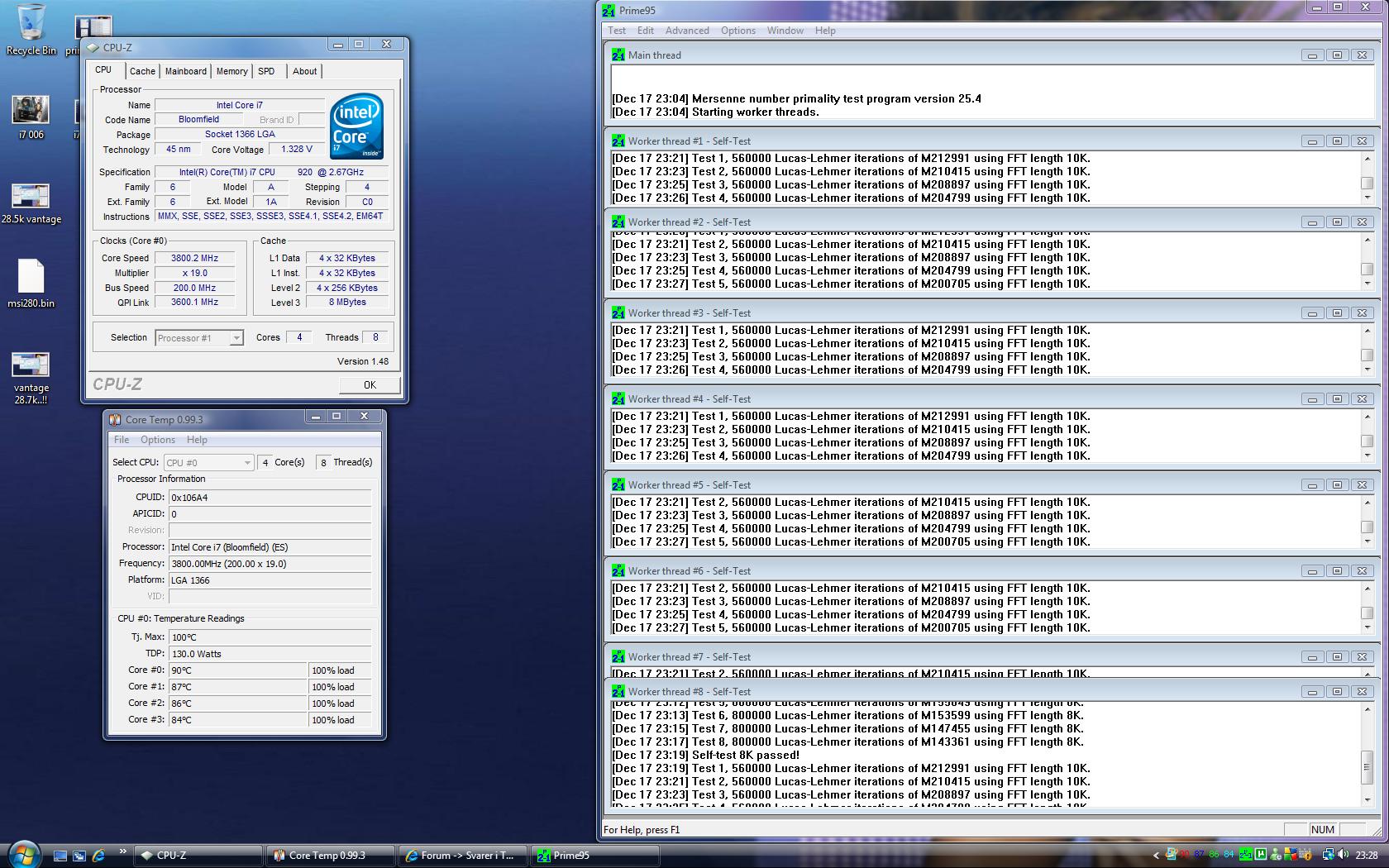Screen dimensions: 1389x868
Task: Click the Worker thread #7 window icon
Action: [618, 656]
